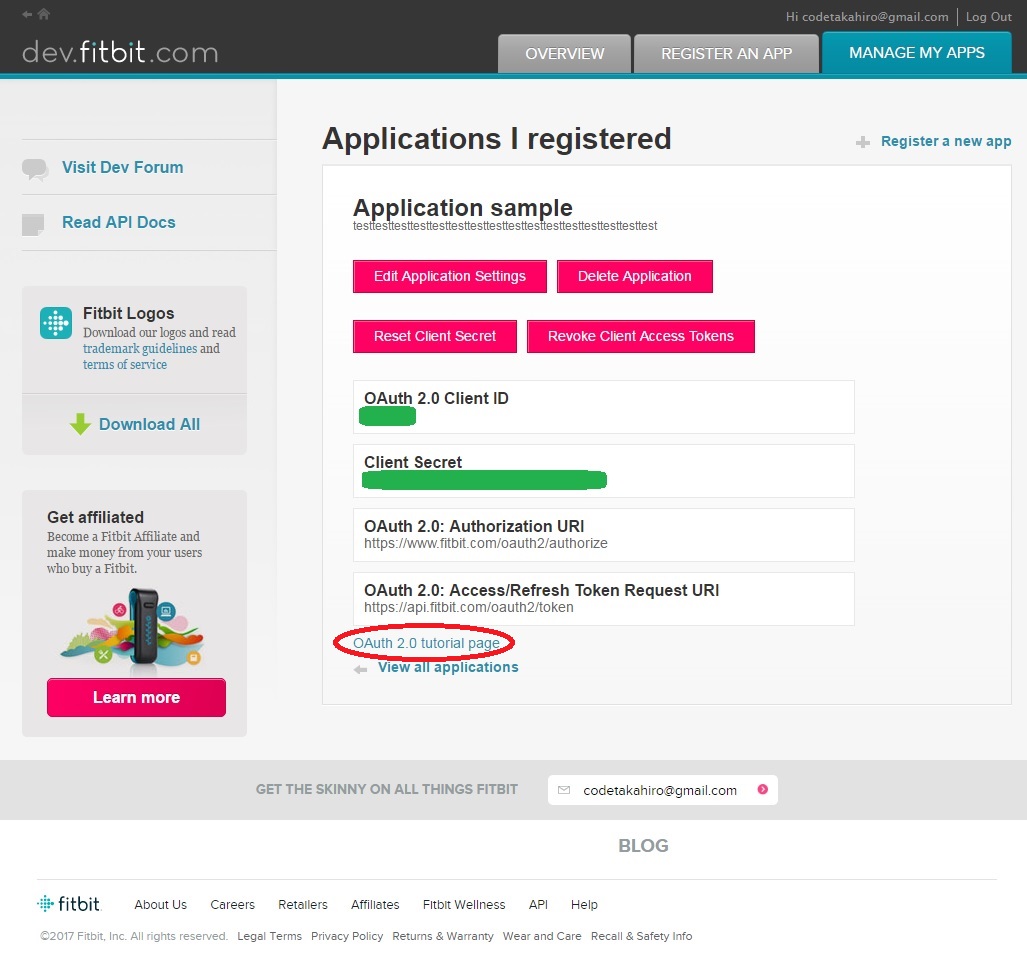Screen dimensions: 1027x977
Task: Select the Manage My Apps tab
Action: click(x=917, y=52)
